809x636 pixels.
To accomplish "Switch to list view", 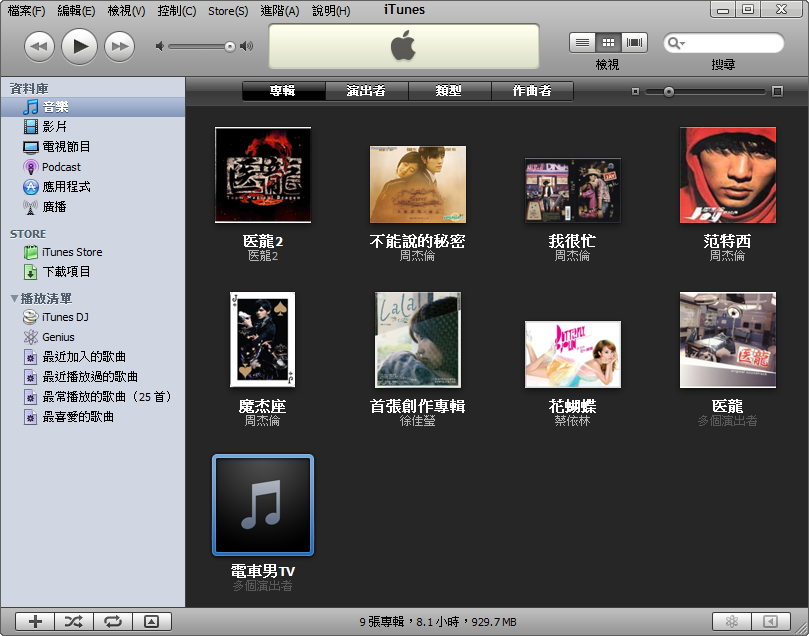I will (x=582, y=43).
